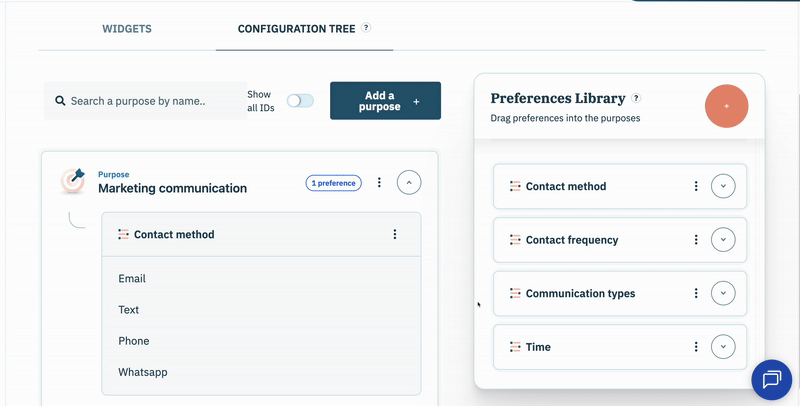The width and height of the screenshot is (800, 406).
Task: Toggle the Show all IDs switch
Action: (300, 101)
